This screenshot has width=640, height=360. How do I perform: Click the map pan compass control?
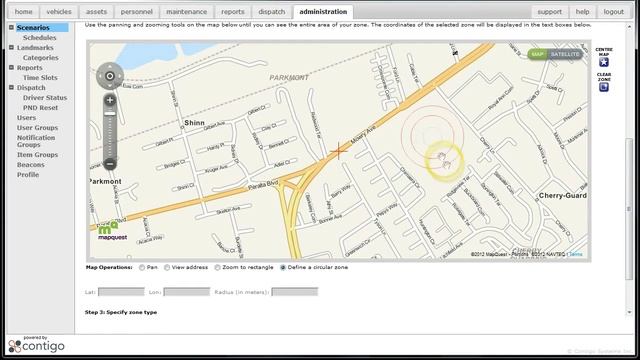click(110, 76)
